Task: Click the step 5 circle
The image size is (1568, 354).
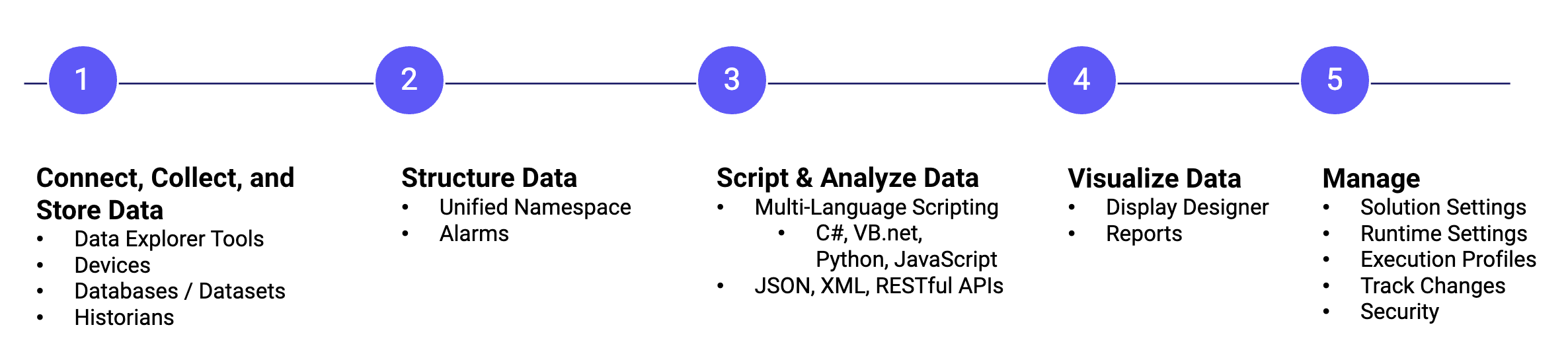Action: [1335, 80]
